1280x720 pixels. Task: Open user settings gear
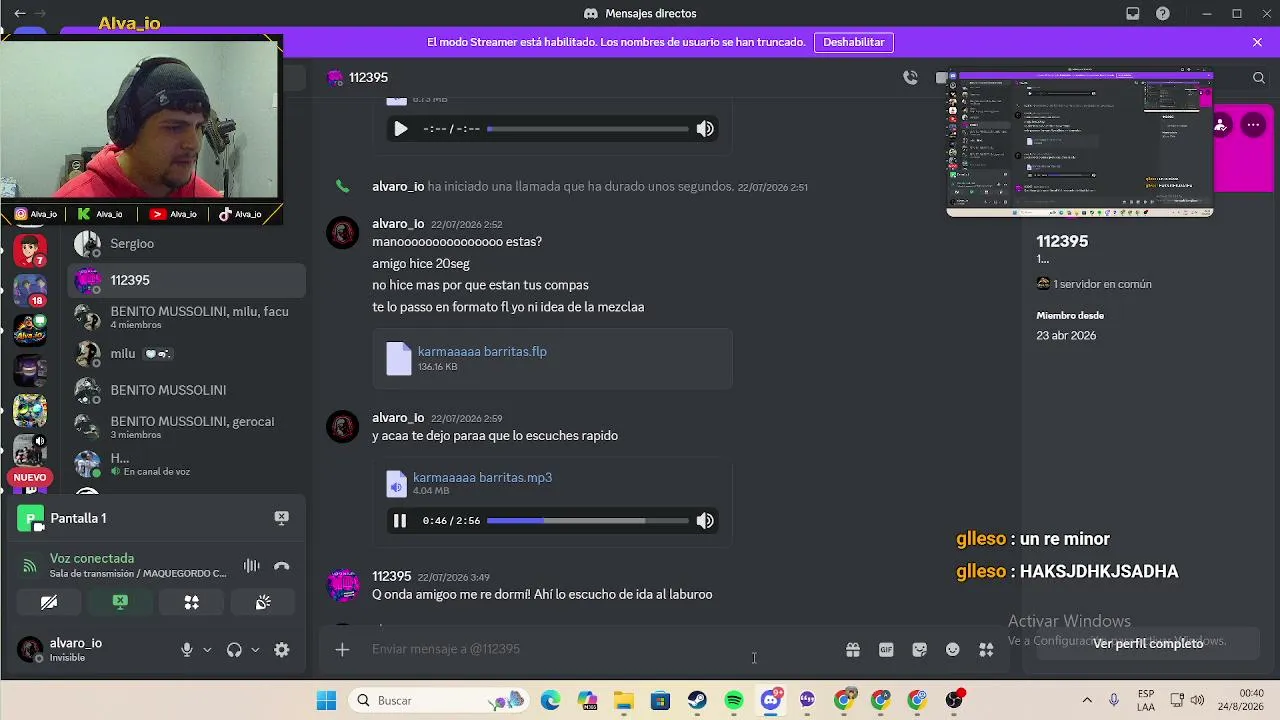pyautogui.click(x=282, y=650)
